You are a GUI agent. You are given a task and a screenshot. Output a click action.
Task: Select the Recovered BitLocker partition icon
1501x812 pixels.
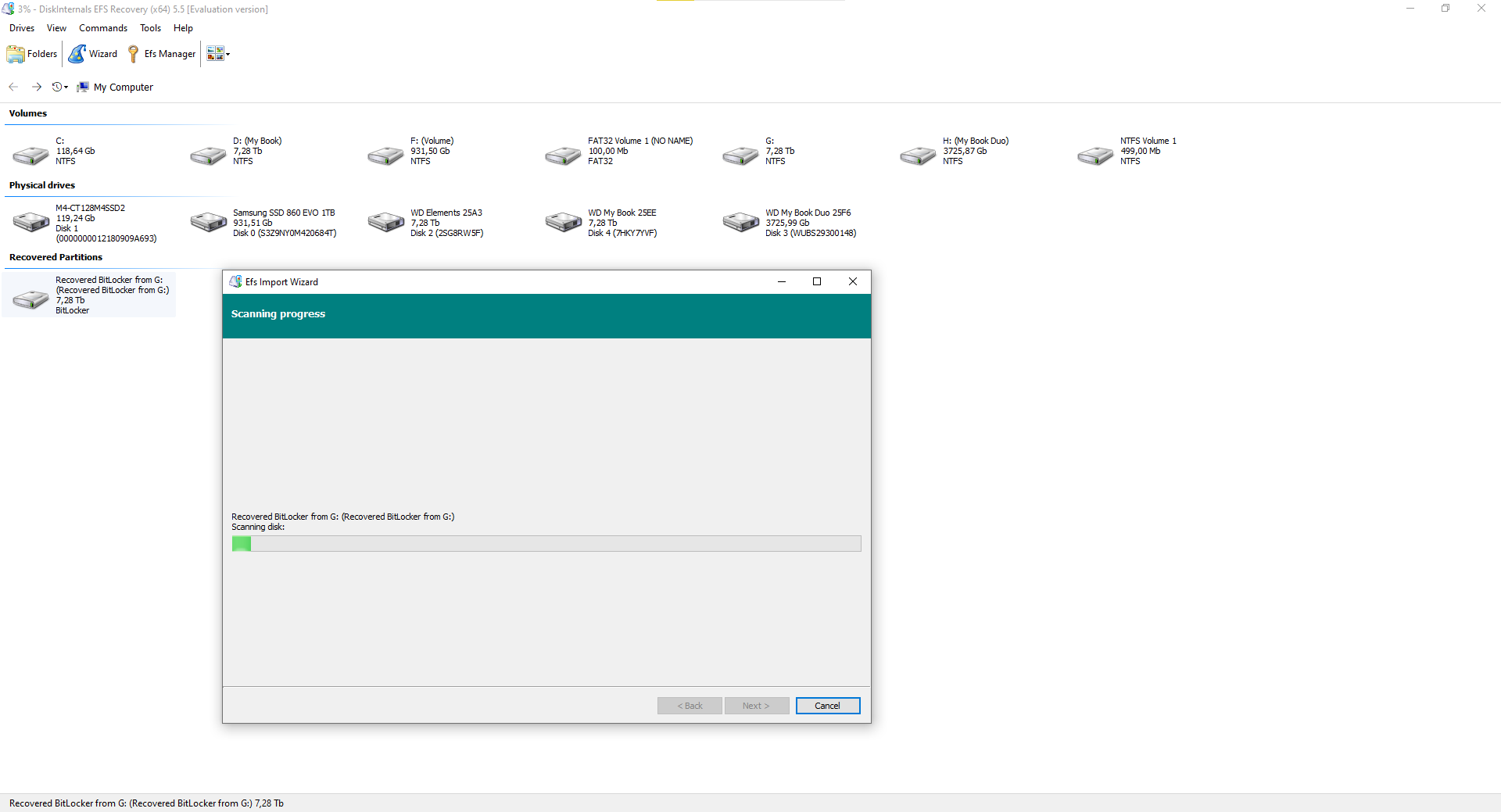point(31,299)
